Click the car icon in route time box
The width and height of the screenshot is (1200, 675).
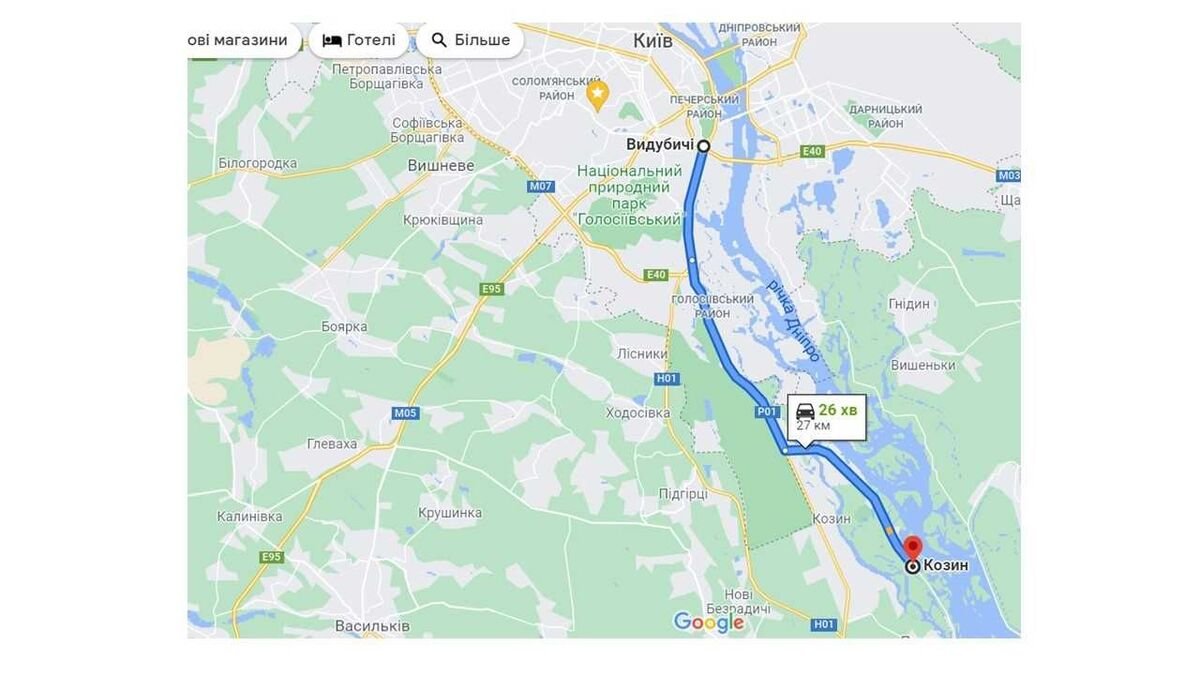coord(805,411)
